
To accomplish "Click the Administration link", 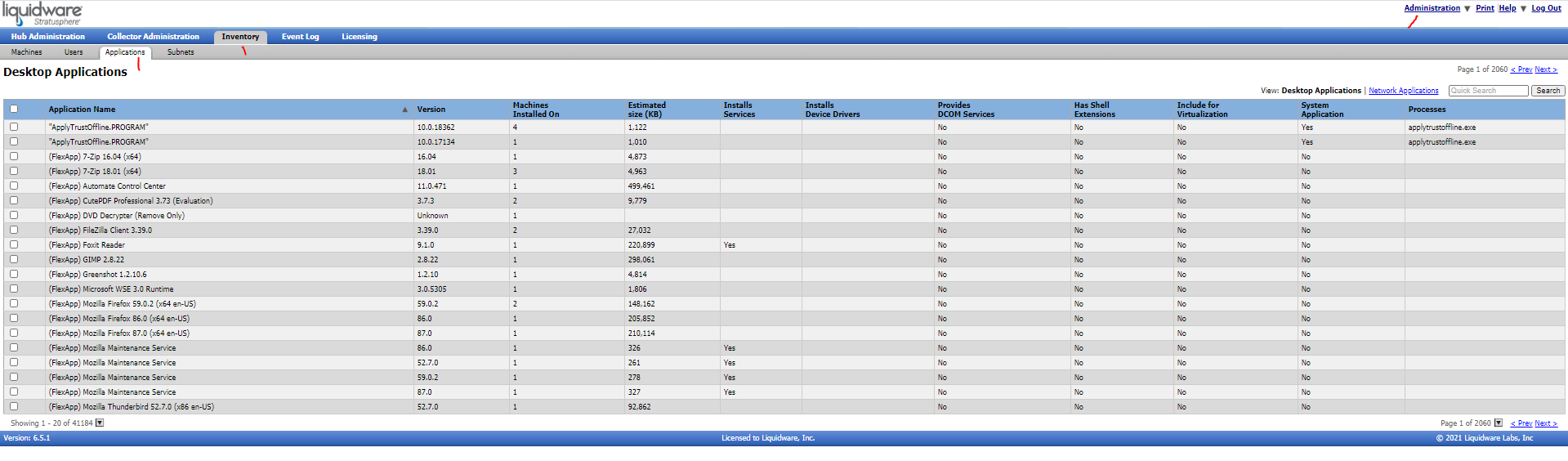I will tap(1432, 8).
